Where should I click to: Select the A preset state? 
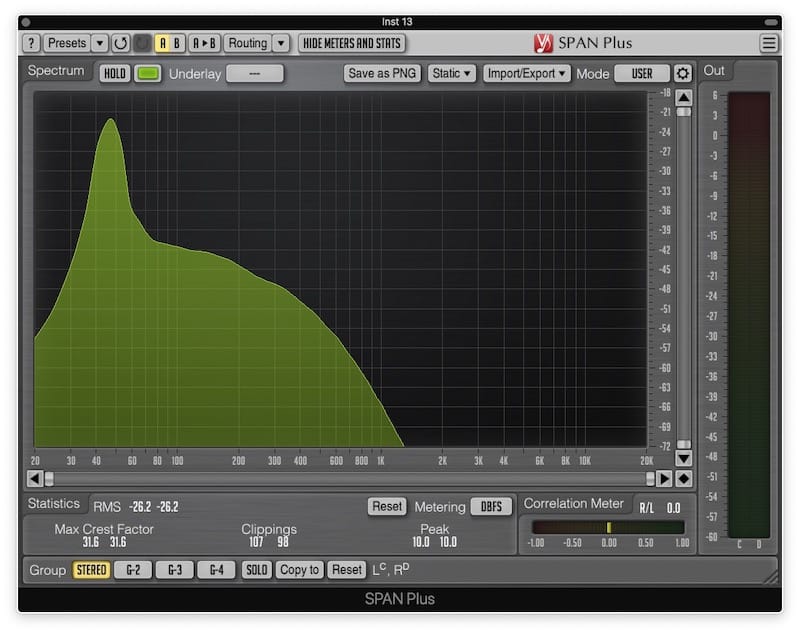pos(163,43)
